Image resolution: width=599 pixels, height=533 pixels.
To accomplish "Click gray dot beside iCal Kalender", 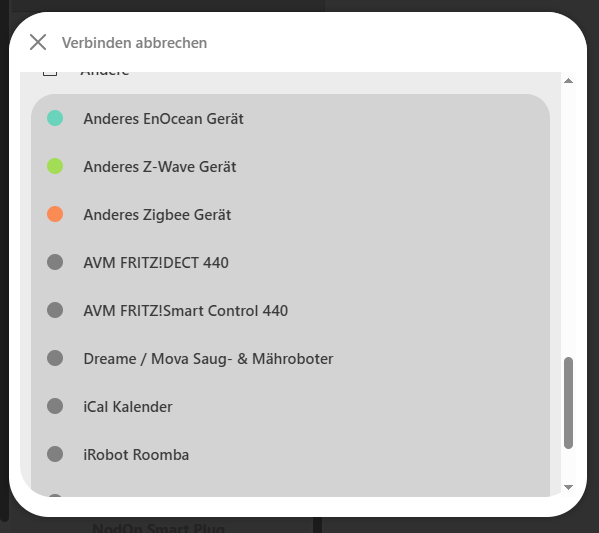I will pos(55,406).
